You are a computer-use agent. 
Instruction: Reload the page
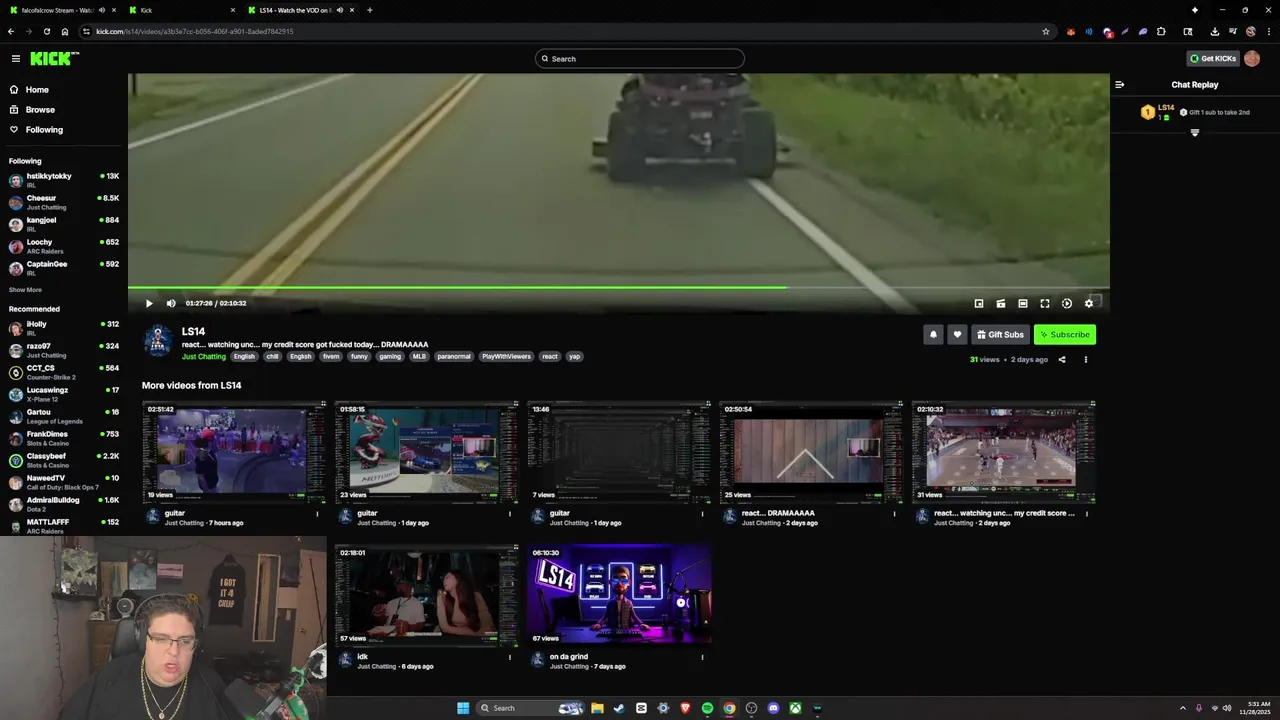(46, 31)
